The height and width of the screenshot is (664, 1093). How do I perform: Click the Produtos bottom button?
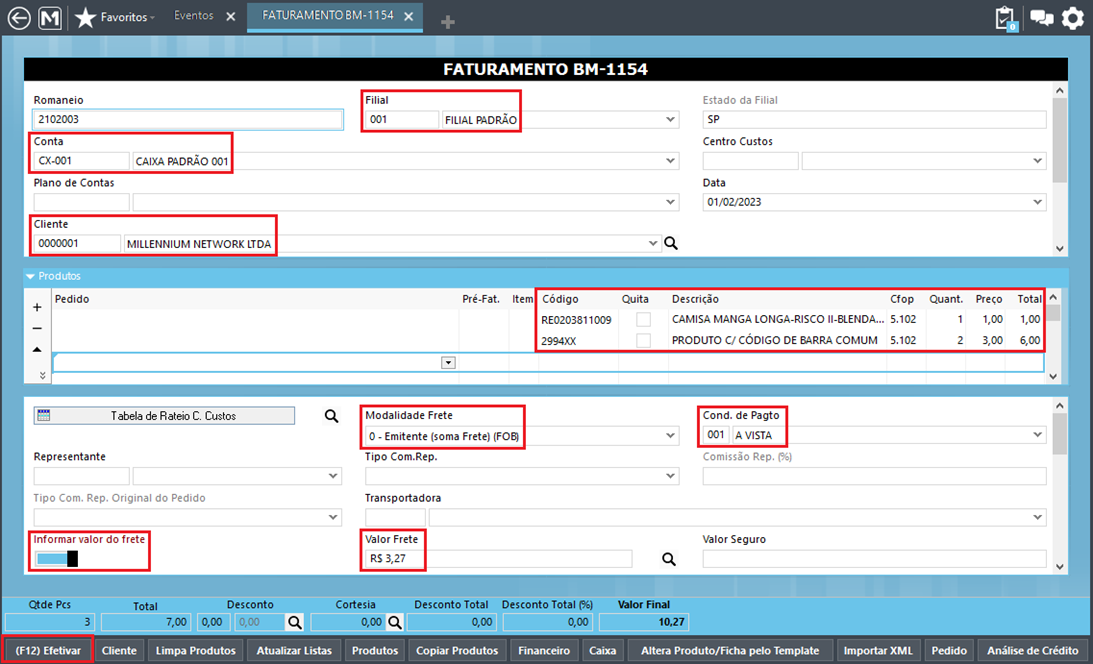(375, 651)
